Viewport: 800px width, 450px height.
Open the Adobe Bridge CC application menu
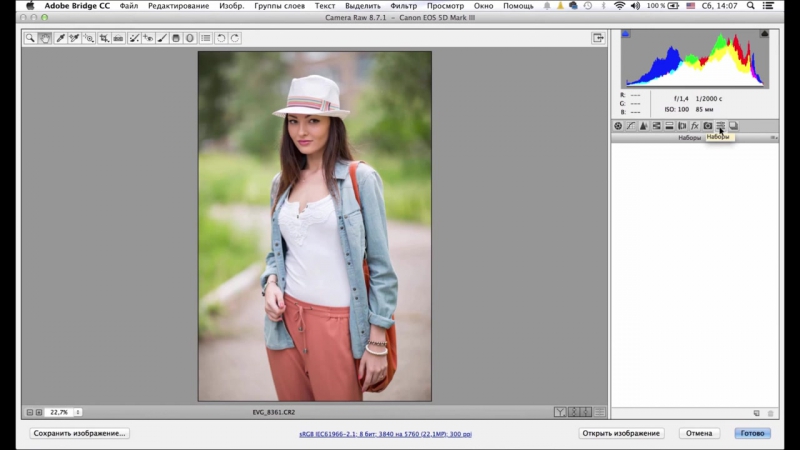pos(77,6)
